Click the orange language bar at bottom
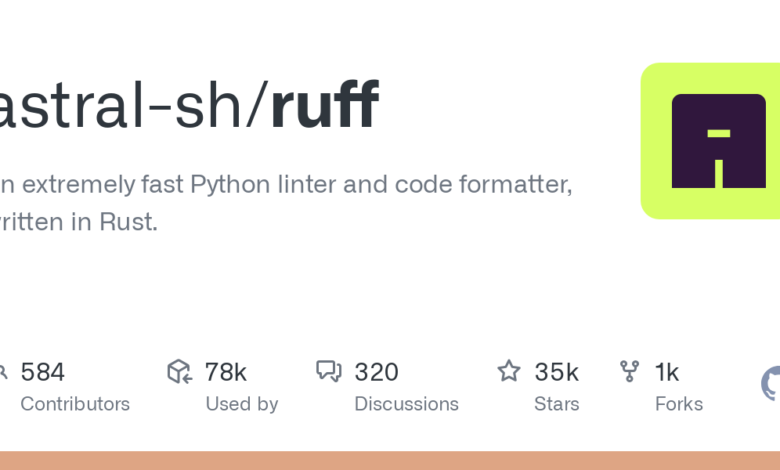The width and height of the screenshot is (780, 470). pos(390,460)
